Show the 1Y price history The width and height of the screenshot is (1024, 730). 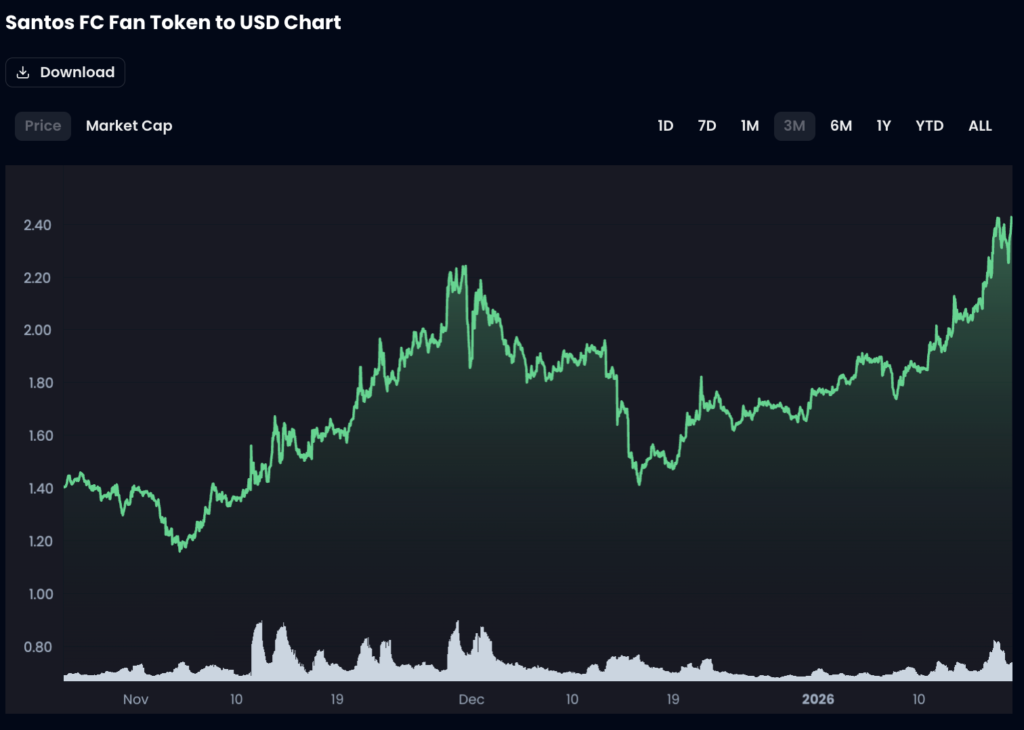pos(884,126)
